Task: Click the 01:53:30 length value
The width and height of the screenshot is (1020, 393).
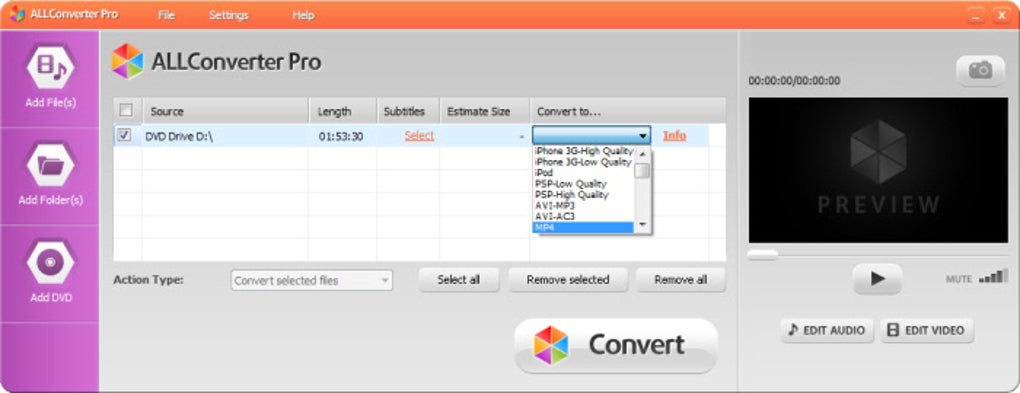Action: (x=341, y=137)
